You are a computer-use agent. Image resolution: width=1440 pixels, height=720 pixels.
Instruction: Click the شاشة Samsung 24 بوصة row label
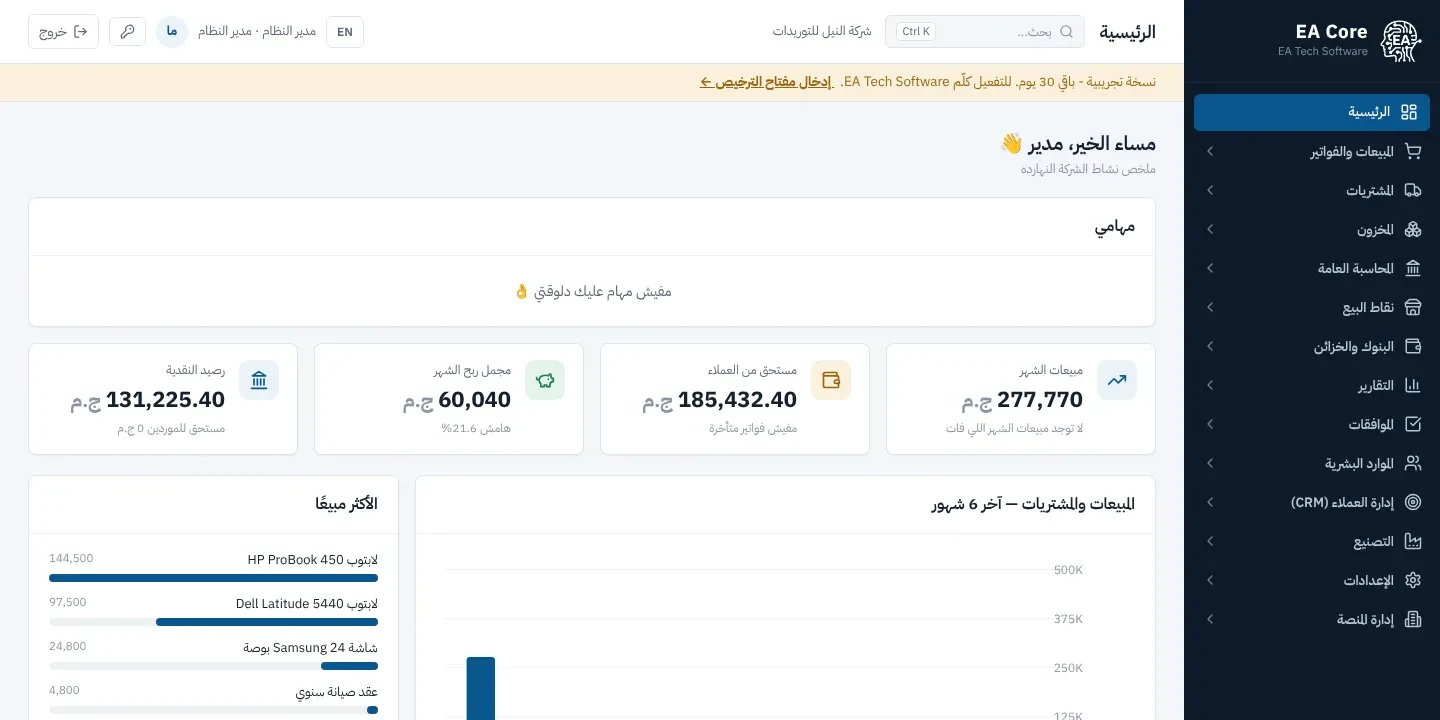coord(311,647)
